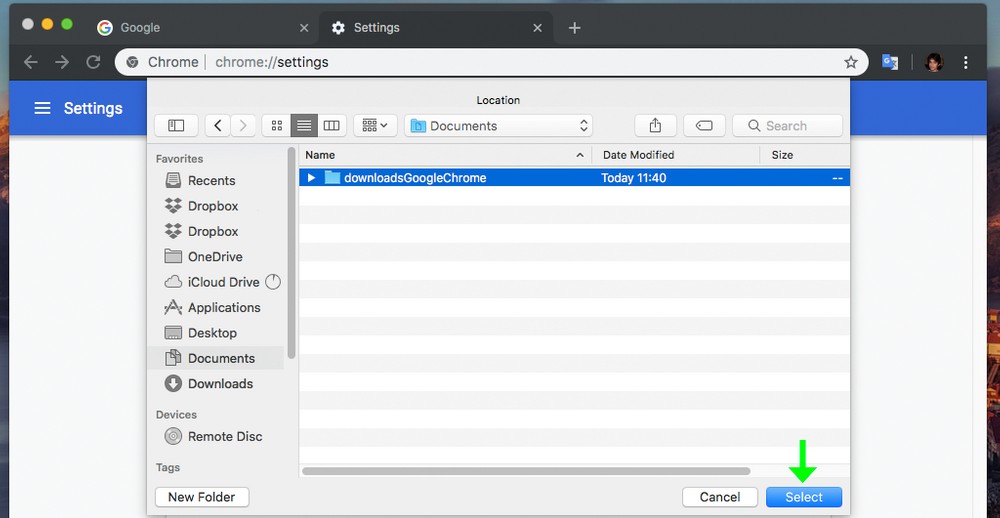Toggle the sidebar visibility button
The width and height of the screenshot is (1000, 518).
[176, 126]
